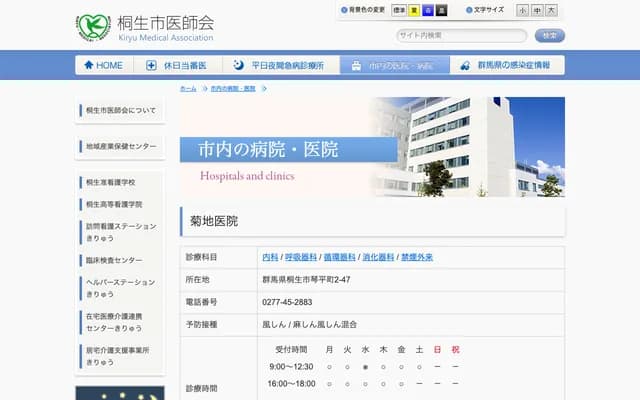Select the small (小) font size button
640x400 pixels.
pyautogui.click(x=523, y=10)
